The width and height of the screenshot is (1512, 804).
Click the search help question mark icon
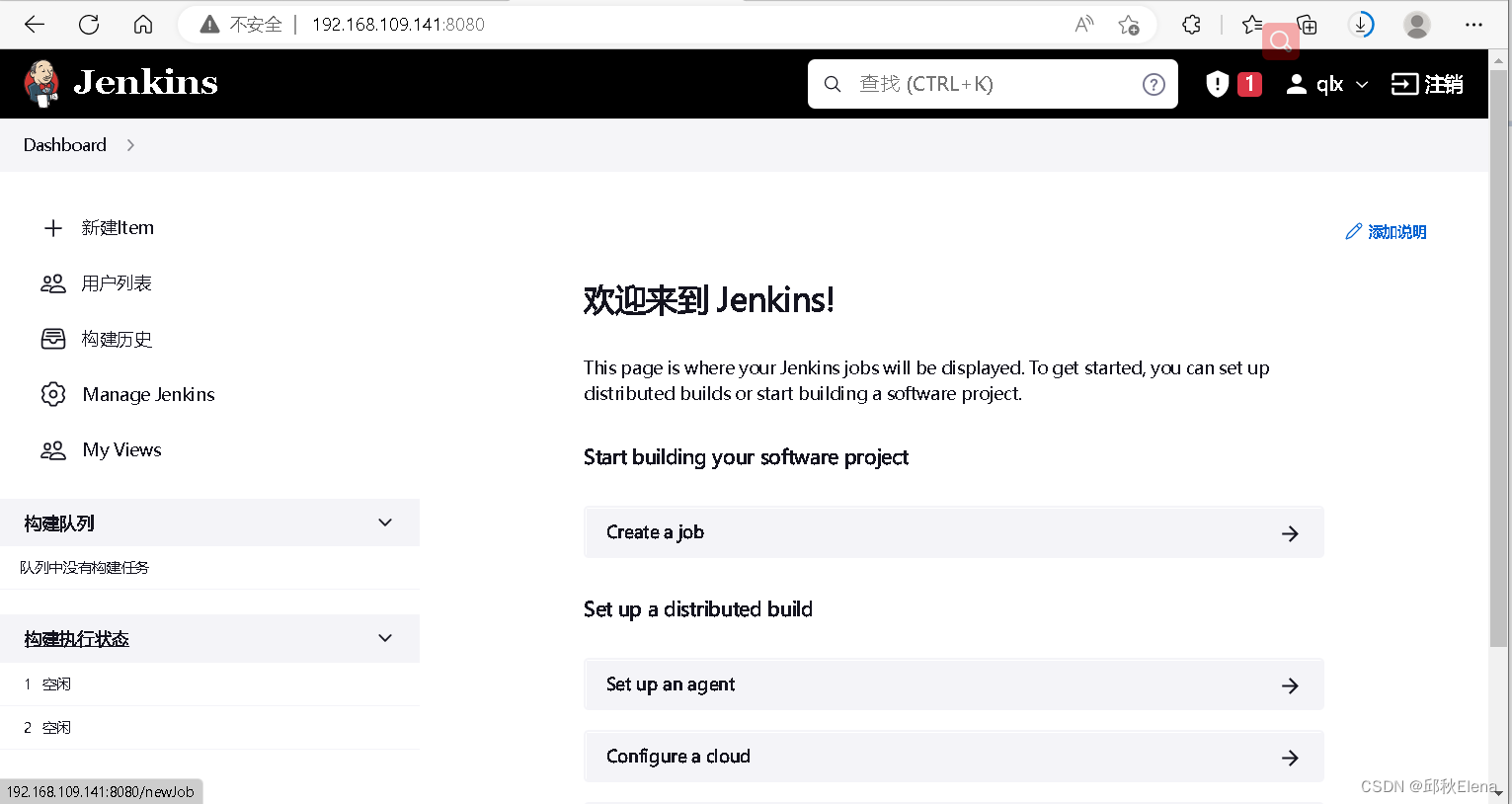(x=1154, y=84)
